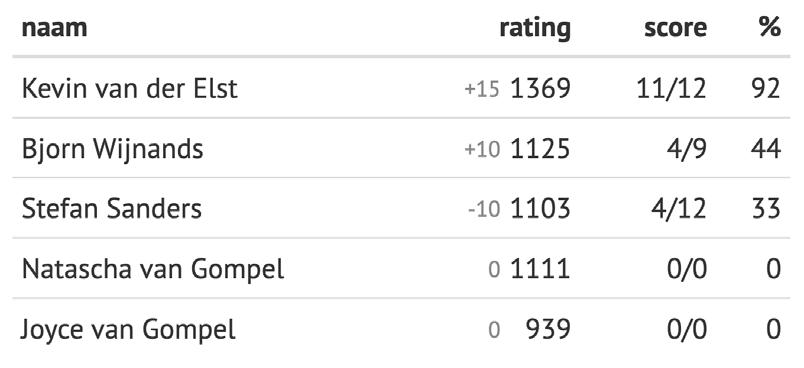The image size is (804, 368).
Task: Select Joyce van Gompel's name
Action: [x=128, y=329]
